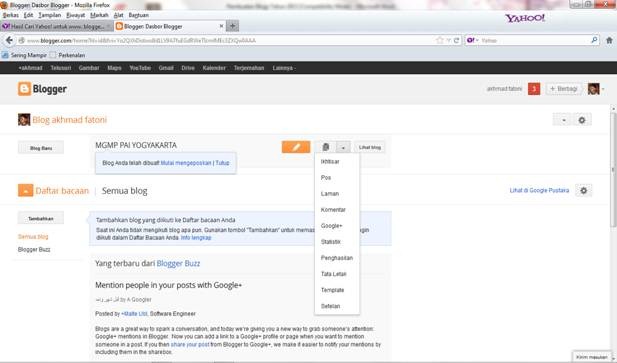The height and width of the screenshot is (363, 617).
Task: Click the Tambahkan button
Action: [41, 218]
